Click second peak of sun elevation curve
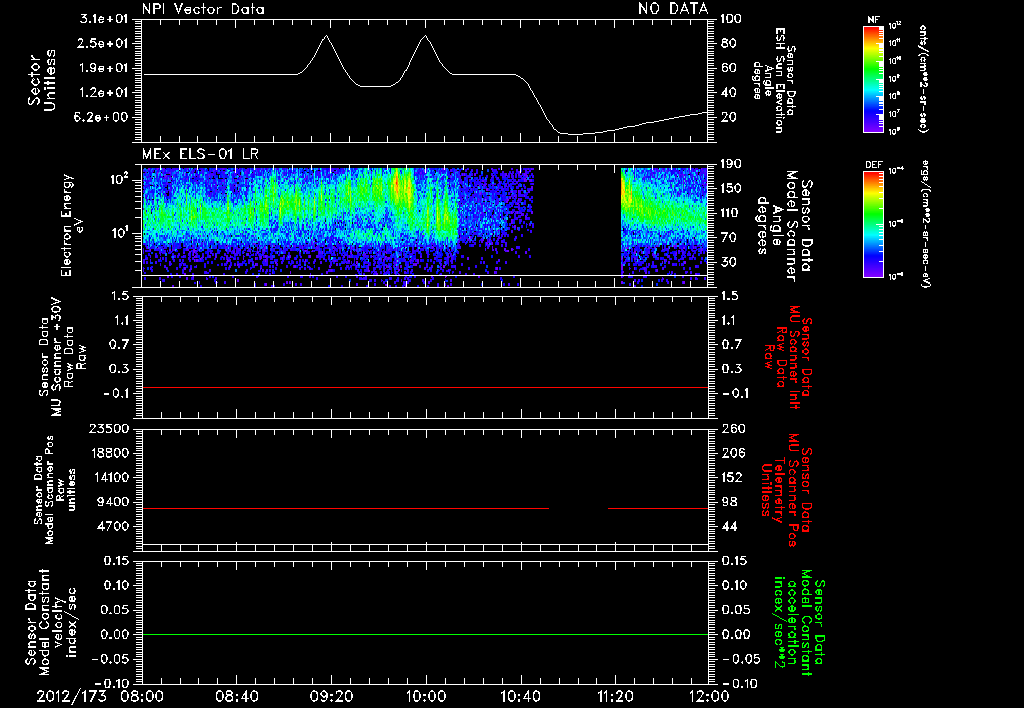The image size is (1024, 708). (426, 36)
